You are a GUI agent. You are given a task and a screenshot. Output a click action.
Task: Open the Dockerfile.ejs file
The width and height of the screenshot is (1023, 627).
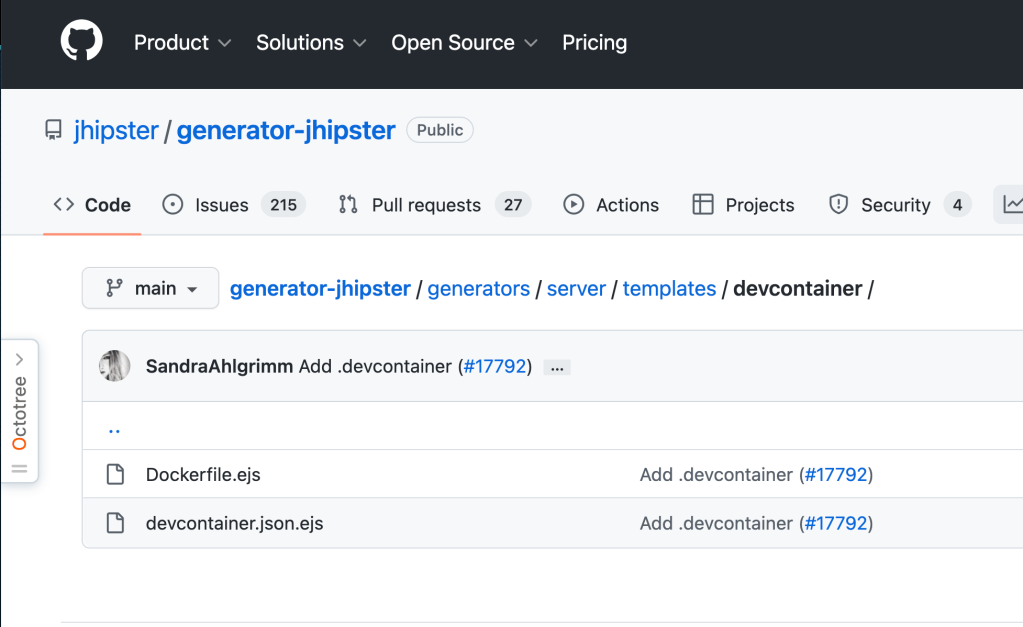click(203, 475)
